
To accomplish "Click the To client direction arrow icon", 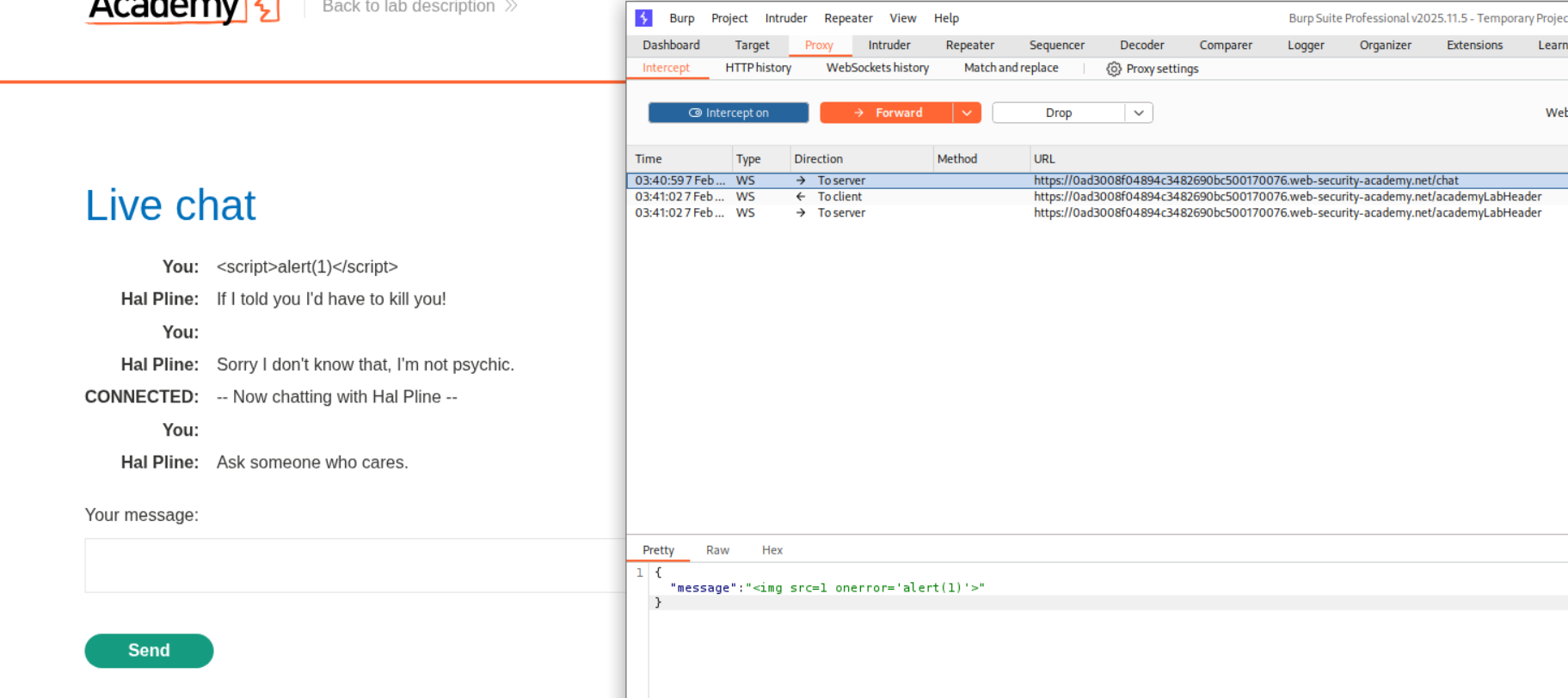I will coord(801,197).
